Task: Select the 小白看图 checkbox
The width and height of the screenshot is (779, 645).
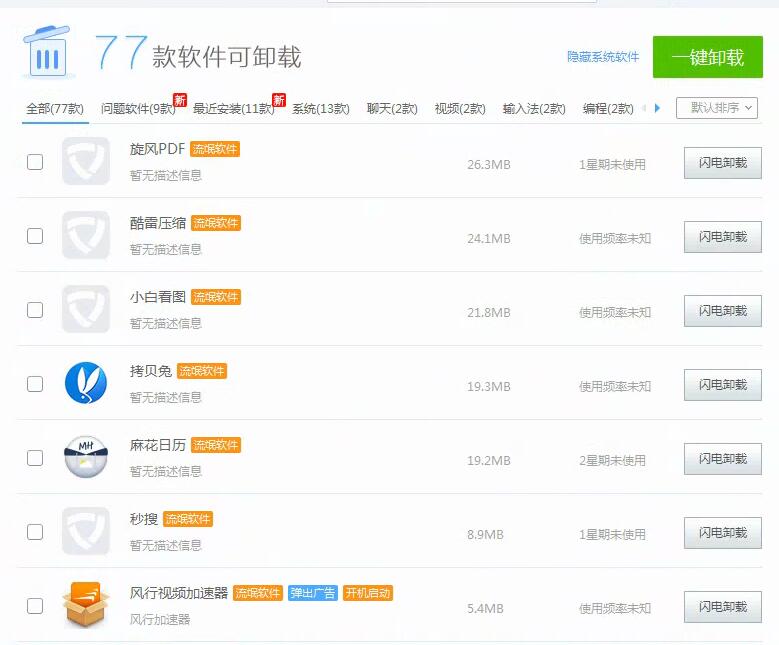Action: [35, 310]
